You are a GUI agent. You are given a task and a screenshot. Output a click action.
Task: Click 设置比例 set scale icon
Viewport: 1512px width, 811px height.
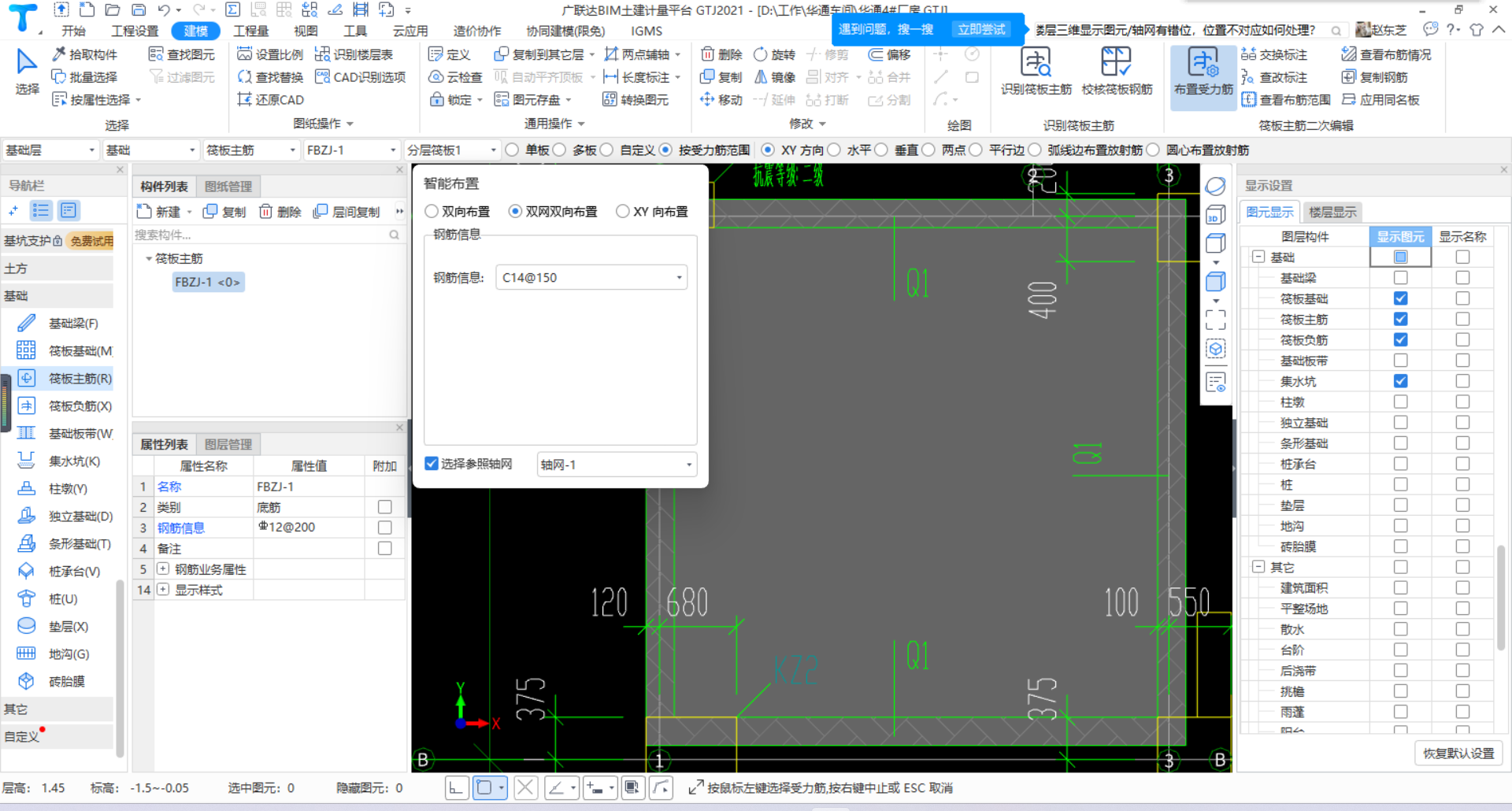(244, 54)
